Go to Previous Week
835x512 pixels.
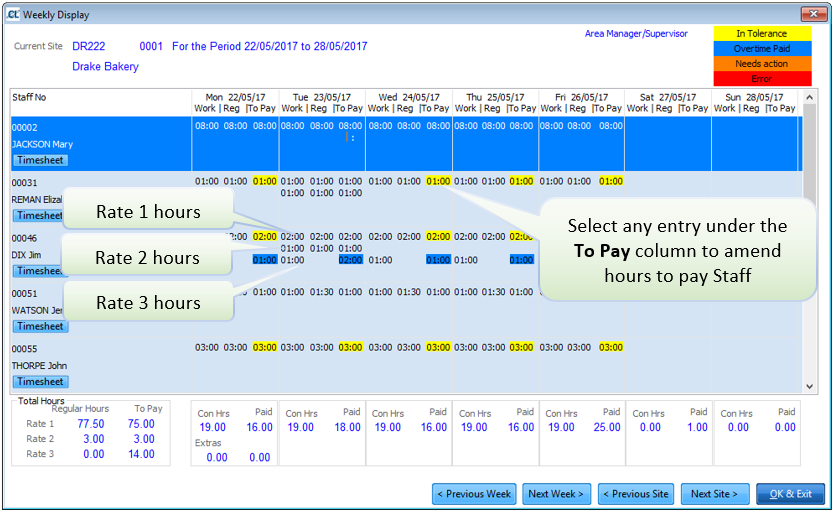pos(474,494)
